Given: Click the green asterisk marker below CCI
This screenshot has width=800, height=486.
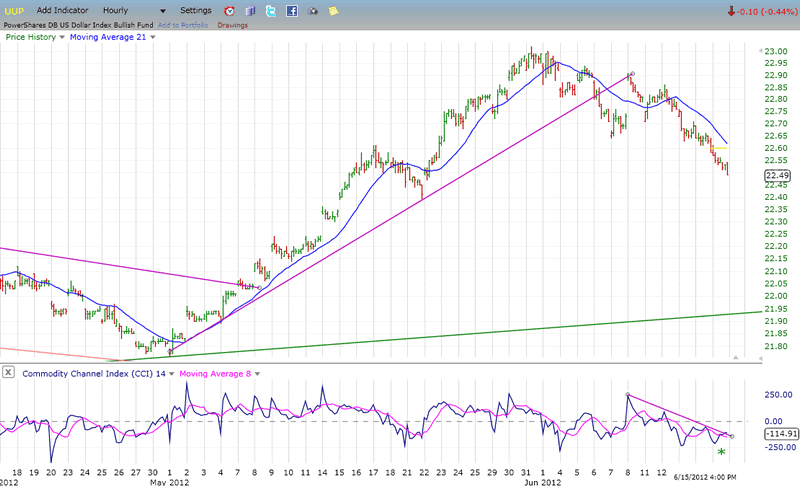Looking at the screenshot, I should tap(720, 453).
